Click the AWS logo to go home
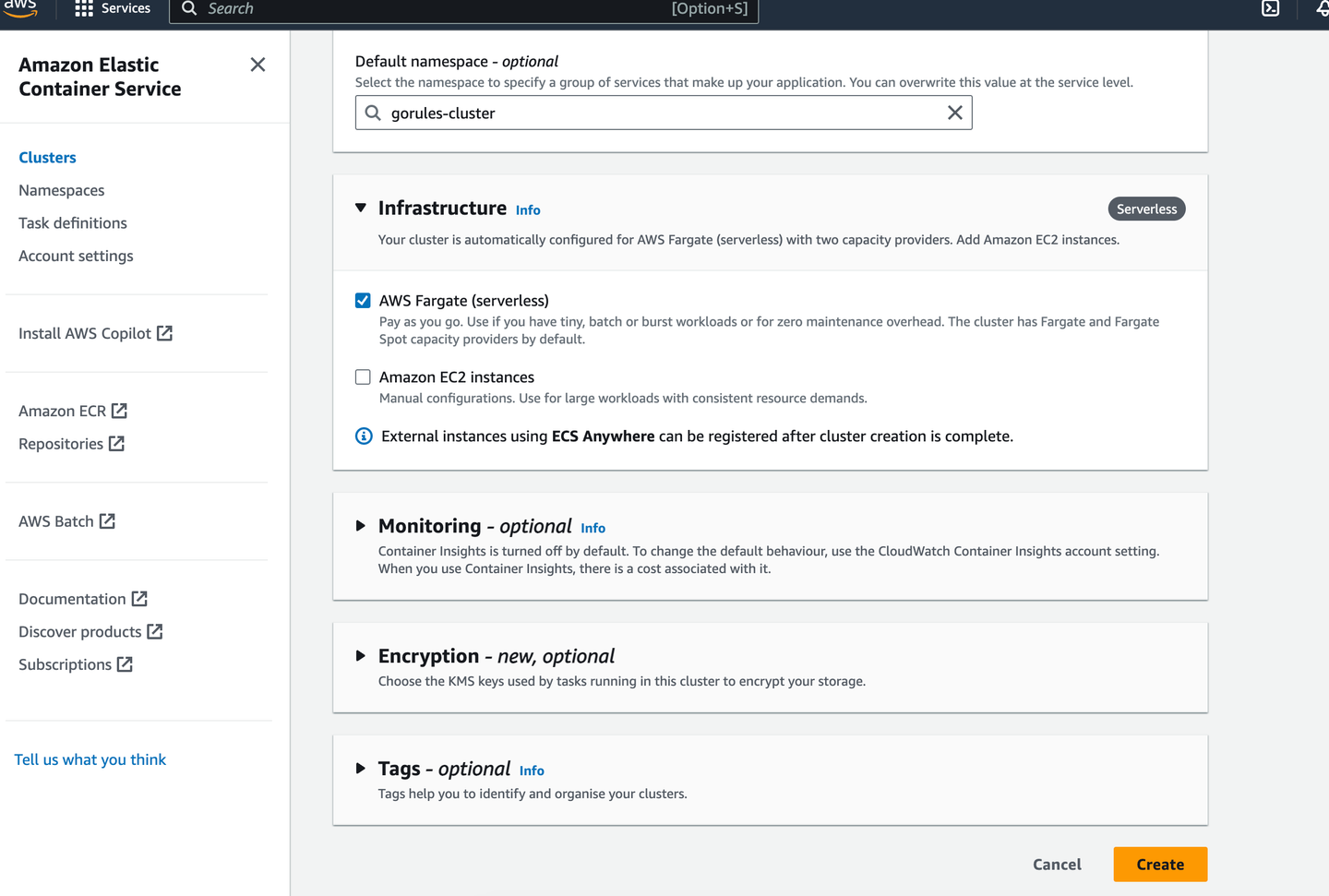The image size is (1329, 896). pyautogui.click(x=20, y=8)
